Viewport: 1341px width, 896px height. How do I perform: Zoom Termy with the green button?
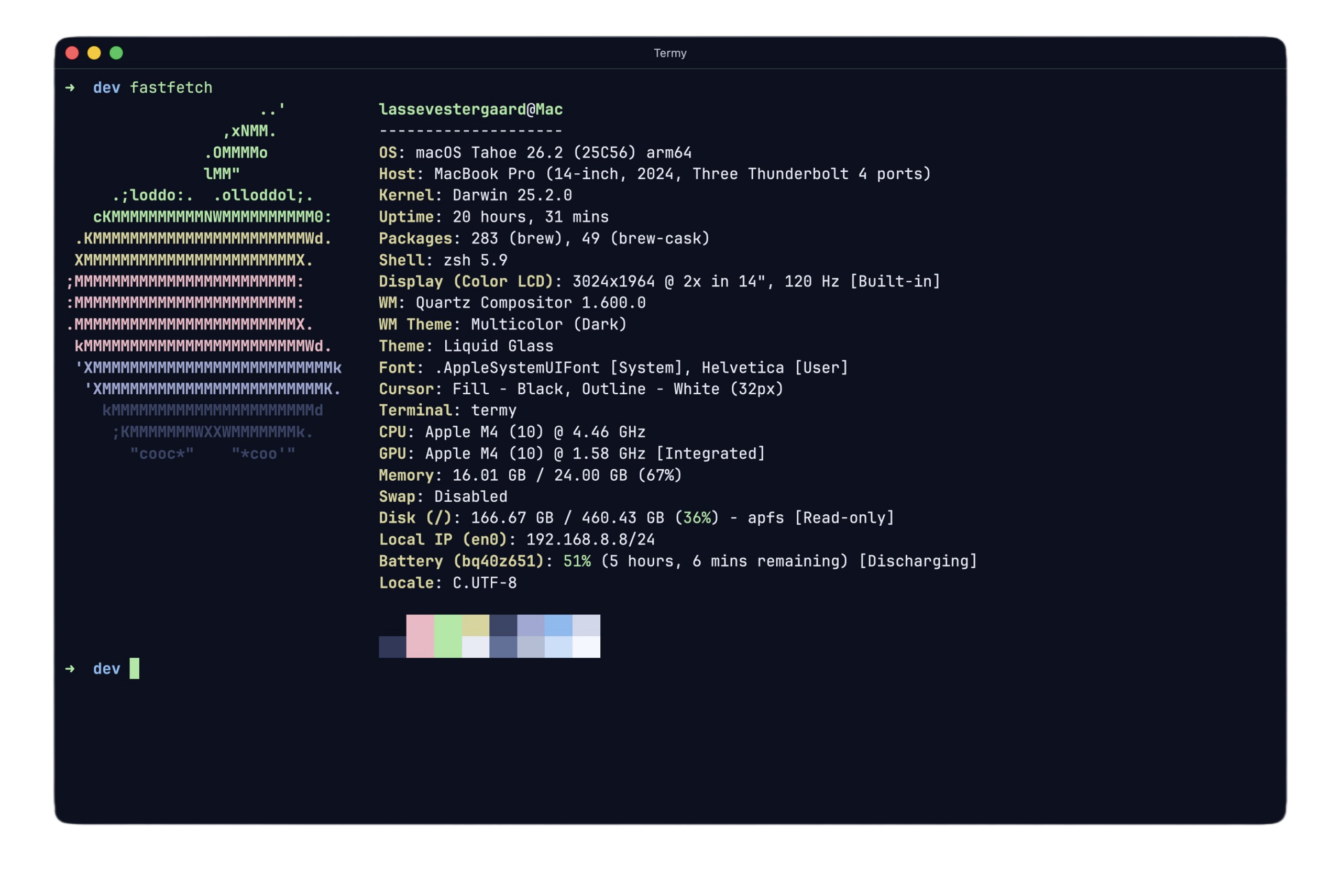coord(116,53)
